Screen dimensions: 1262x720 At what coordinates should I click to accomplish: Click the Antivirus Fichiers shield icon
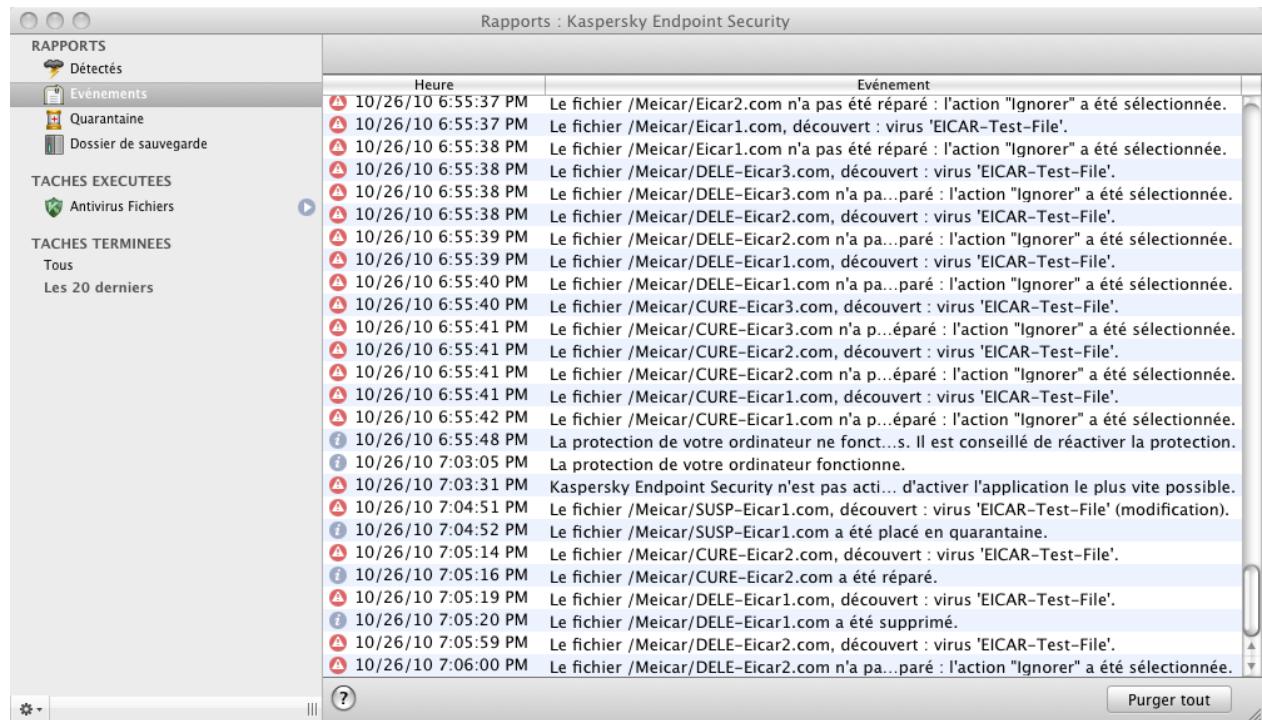pyautogui.click(x=54, y=207)
